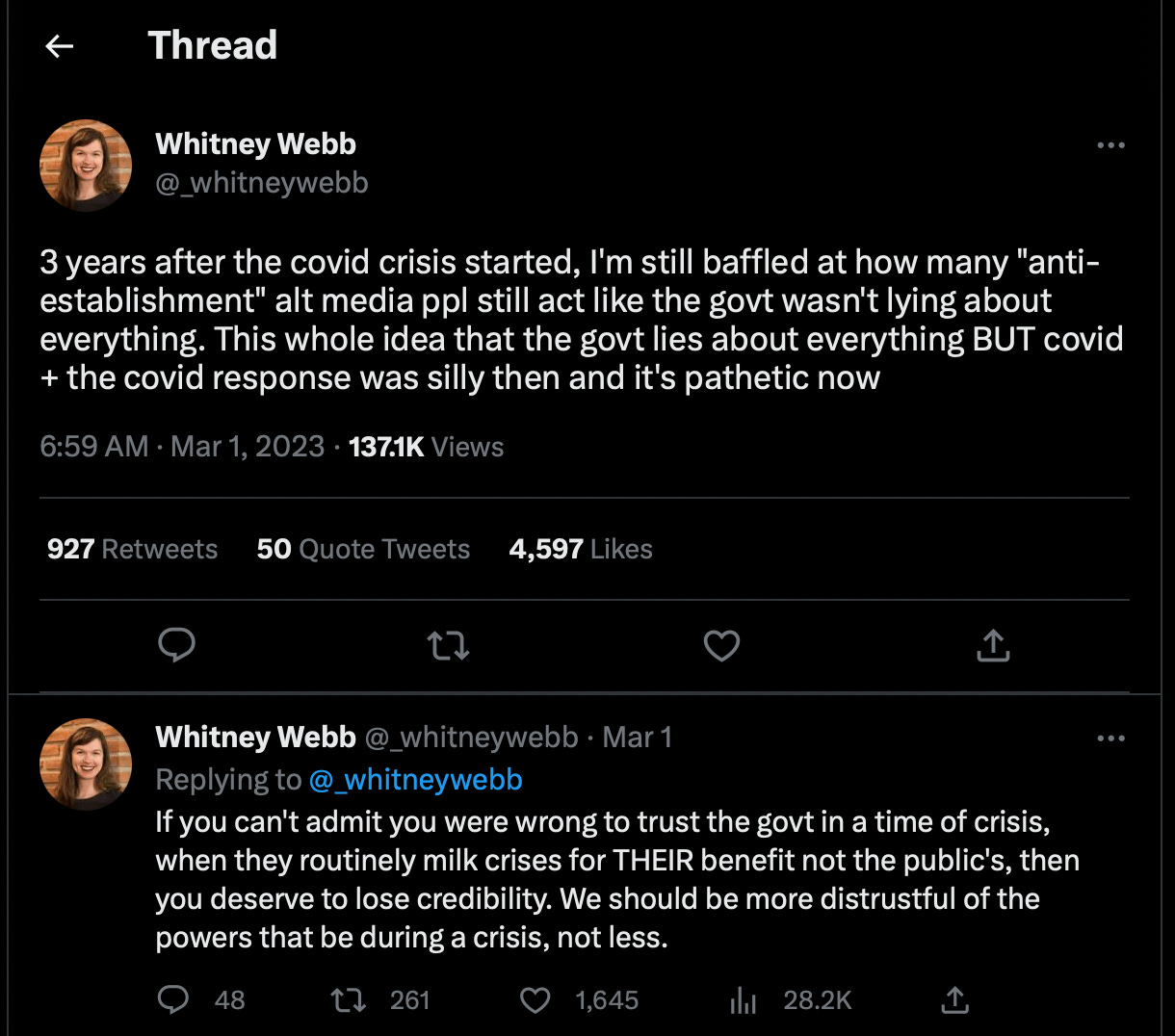View the 927 Retweets list
1175x1036 pixels.
(x=132, y=549)
